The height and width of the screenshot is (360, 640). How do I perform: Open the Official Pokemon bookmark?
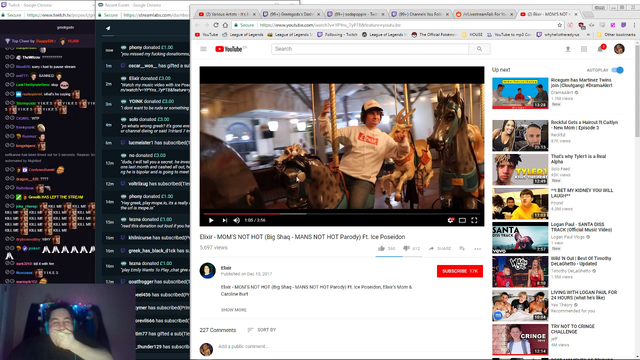click(x=434, y=35)
